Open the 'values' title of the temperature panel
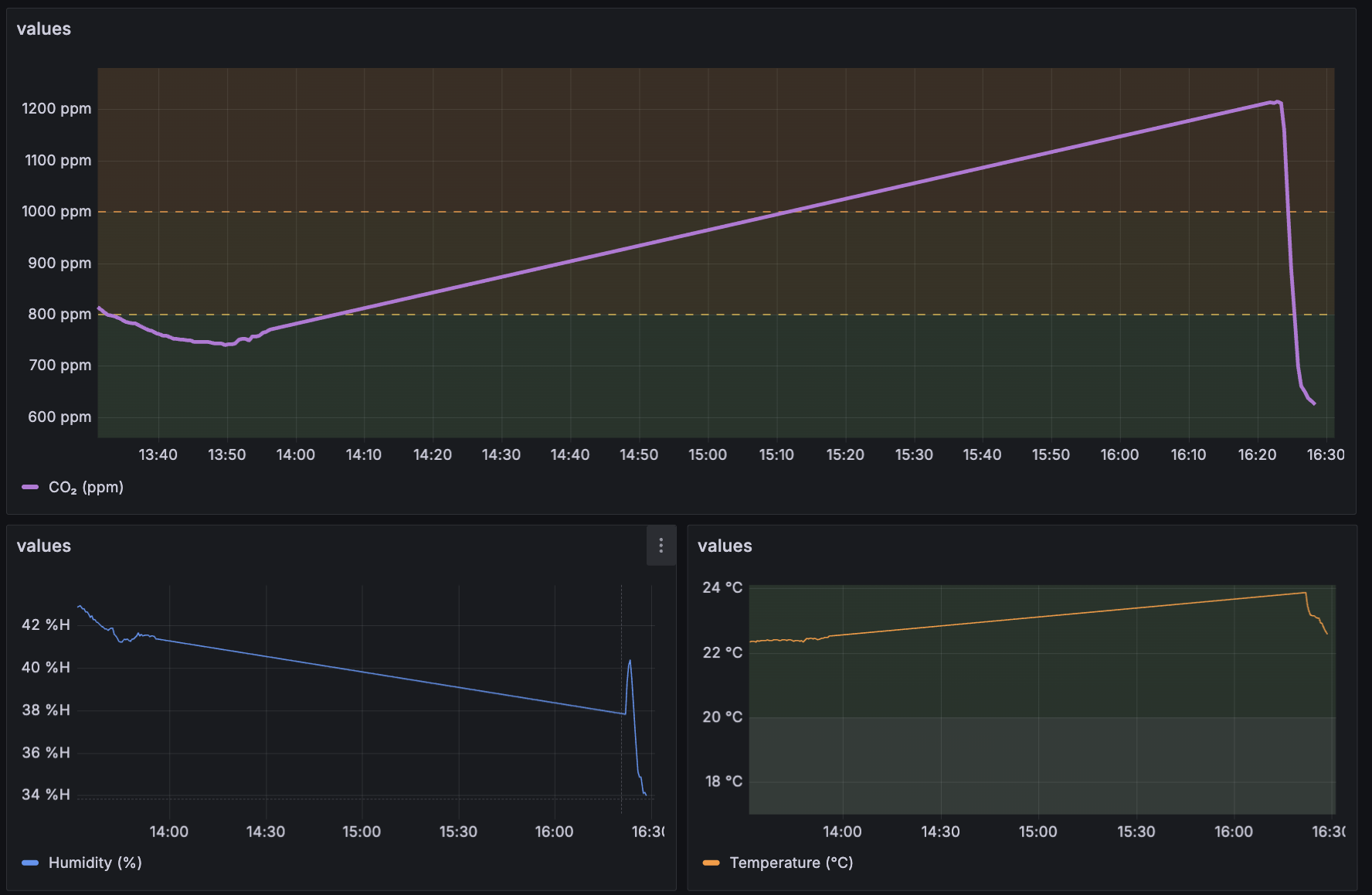This screenshot has width=1372, height=895. (725, 546)
